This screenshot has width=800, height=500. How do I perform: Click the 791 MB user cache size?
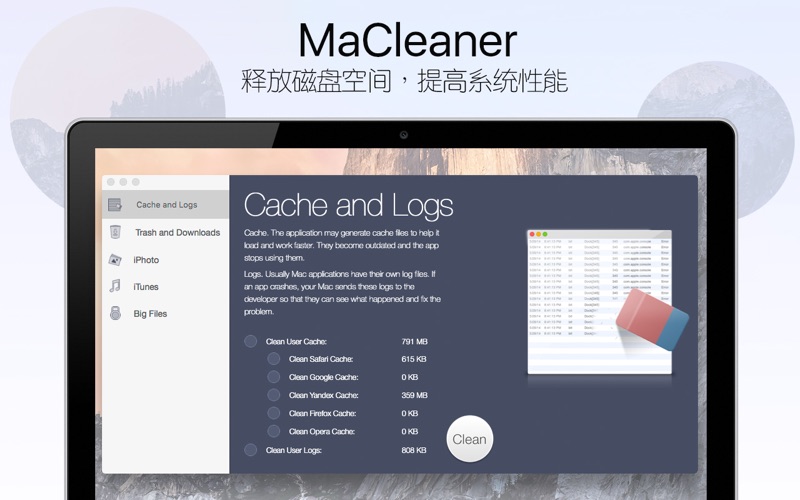click(414, 341)
